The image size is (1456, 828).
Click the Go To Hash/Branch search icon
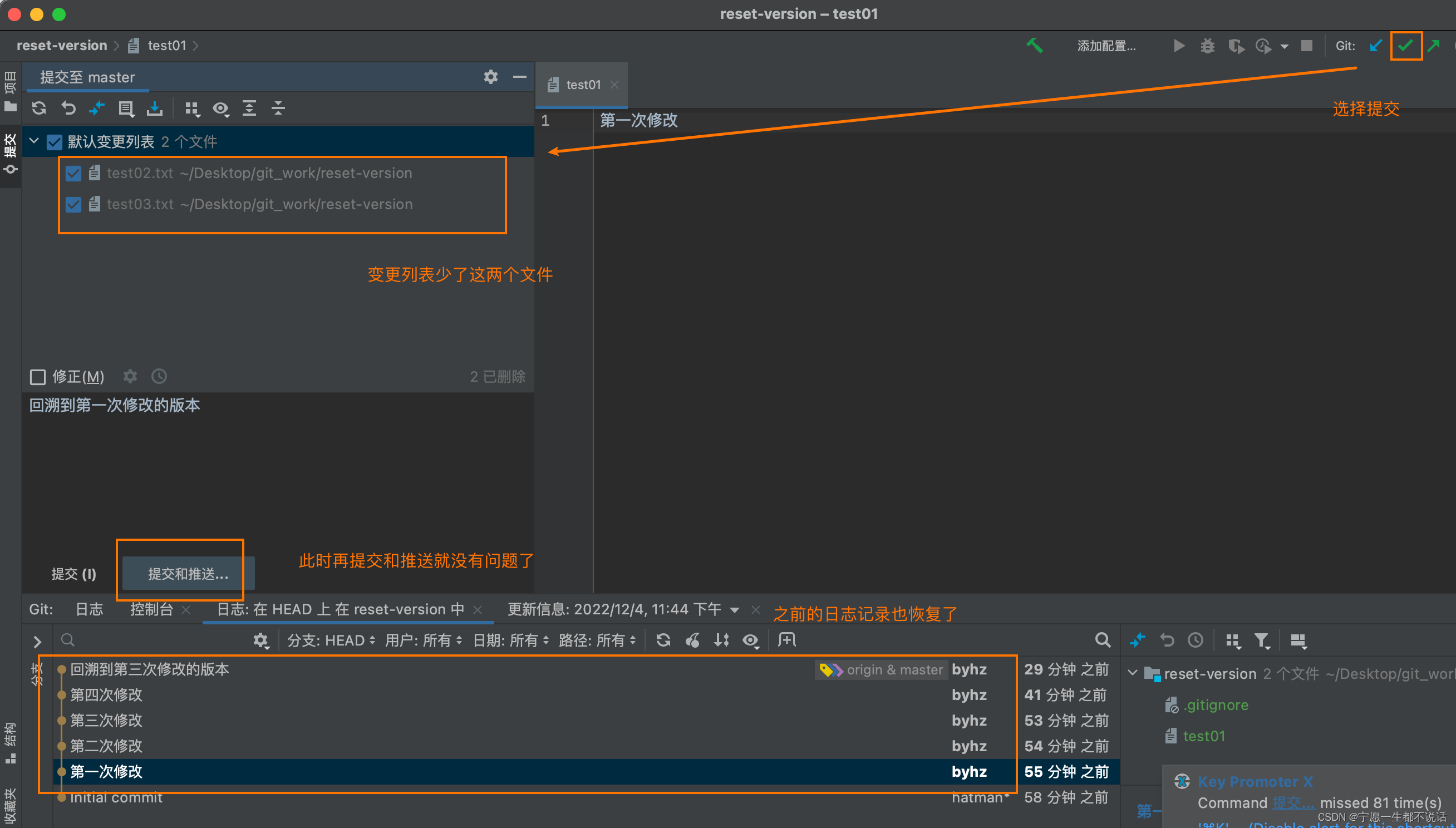1103,640
